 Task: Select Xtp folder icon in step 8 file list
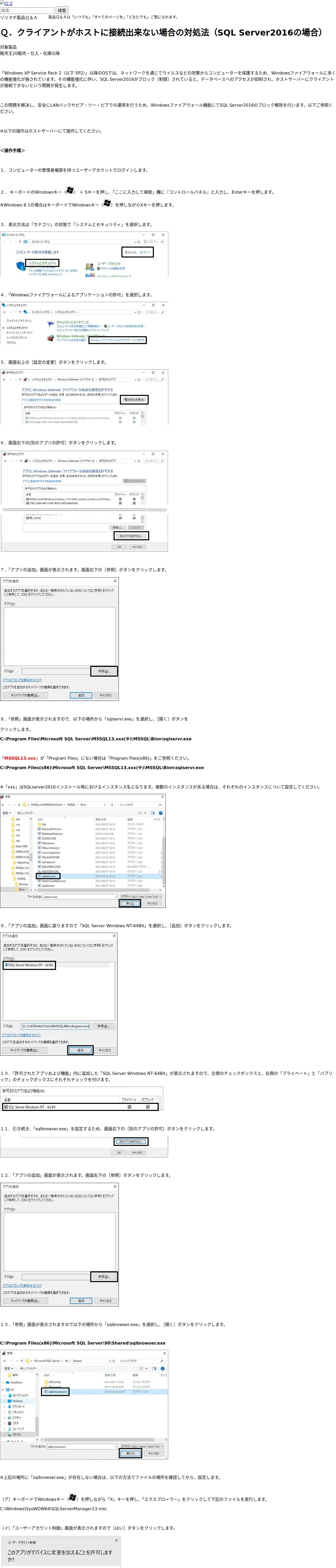tap(40, 825)
